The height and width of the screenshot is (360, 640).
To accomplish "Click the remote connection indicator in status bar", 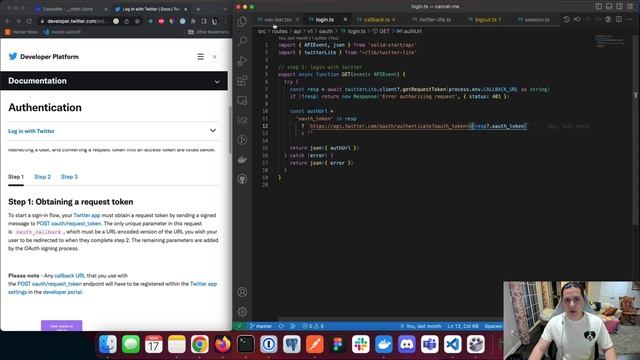I will click(240, 326).
